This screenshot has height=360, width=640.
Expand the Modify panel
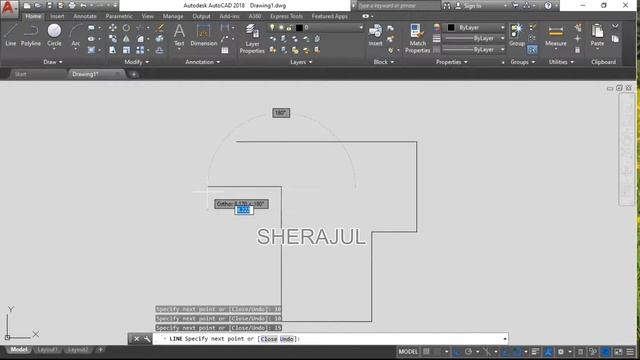[136, 62]
